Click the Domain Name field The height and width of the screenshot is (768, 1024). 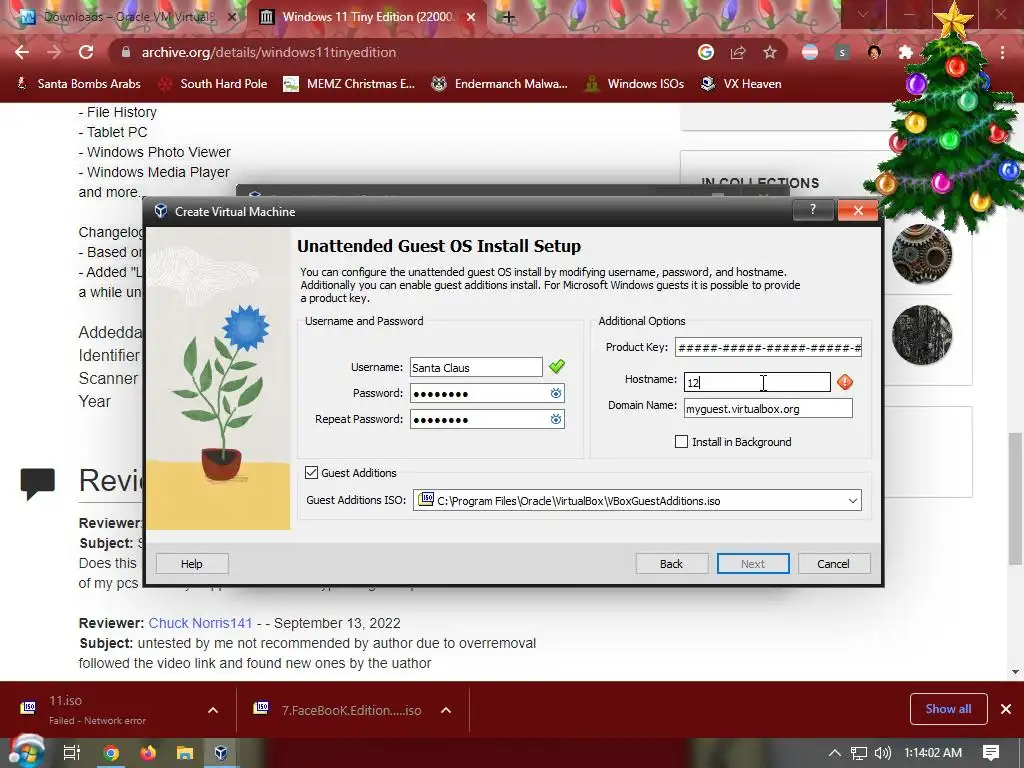tap(768, 409)
